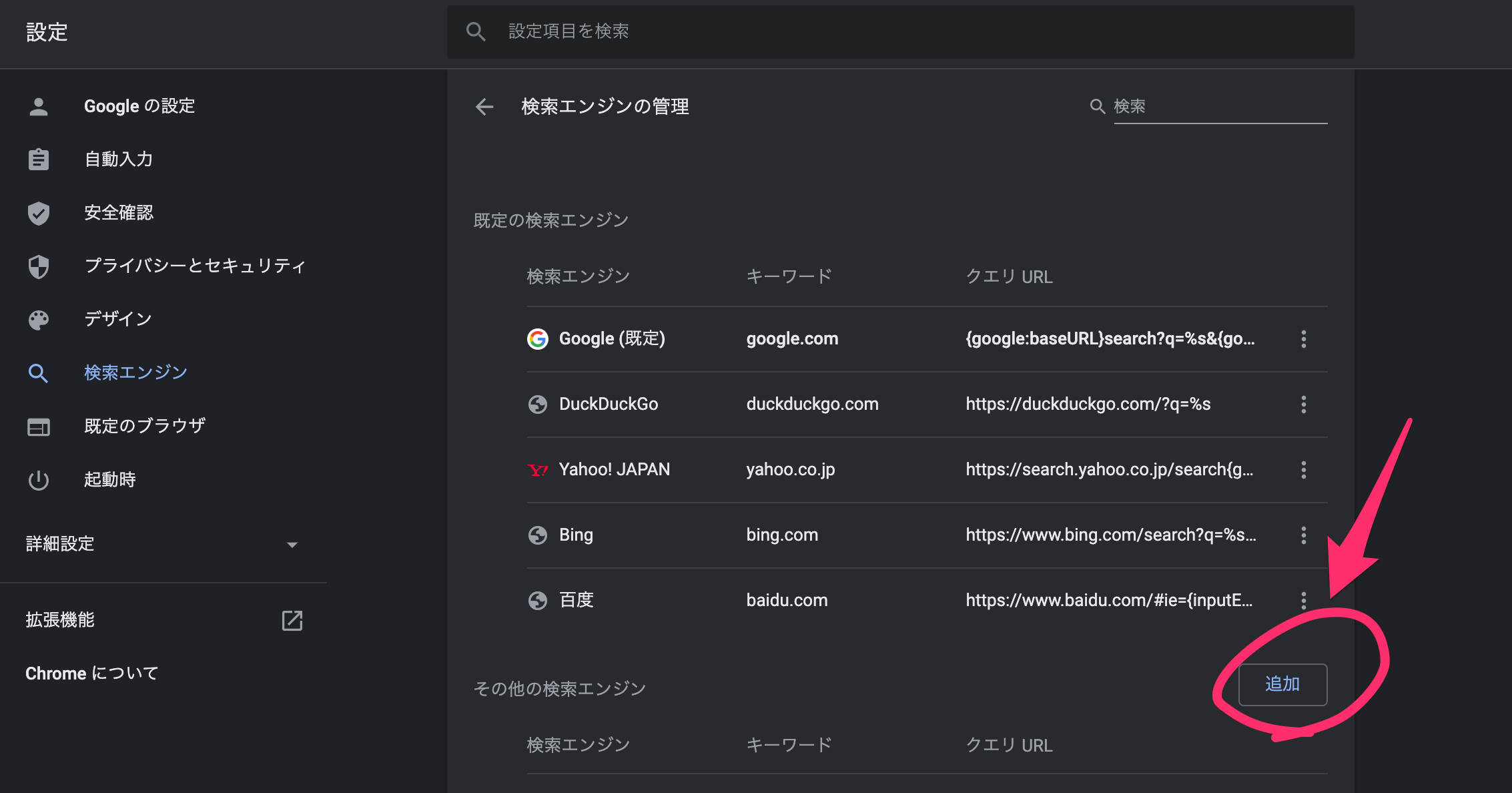
Task: Click the Bing engine name
Action: tap(576, 535)
